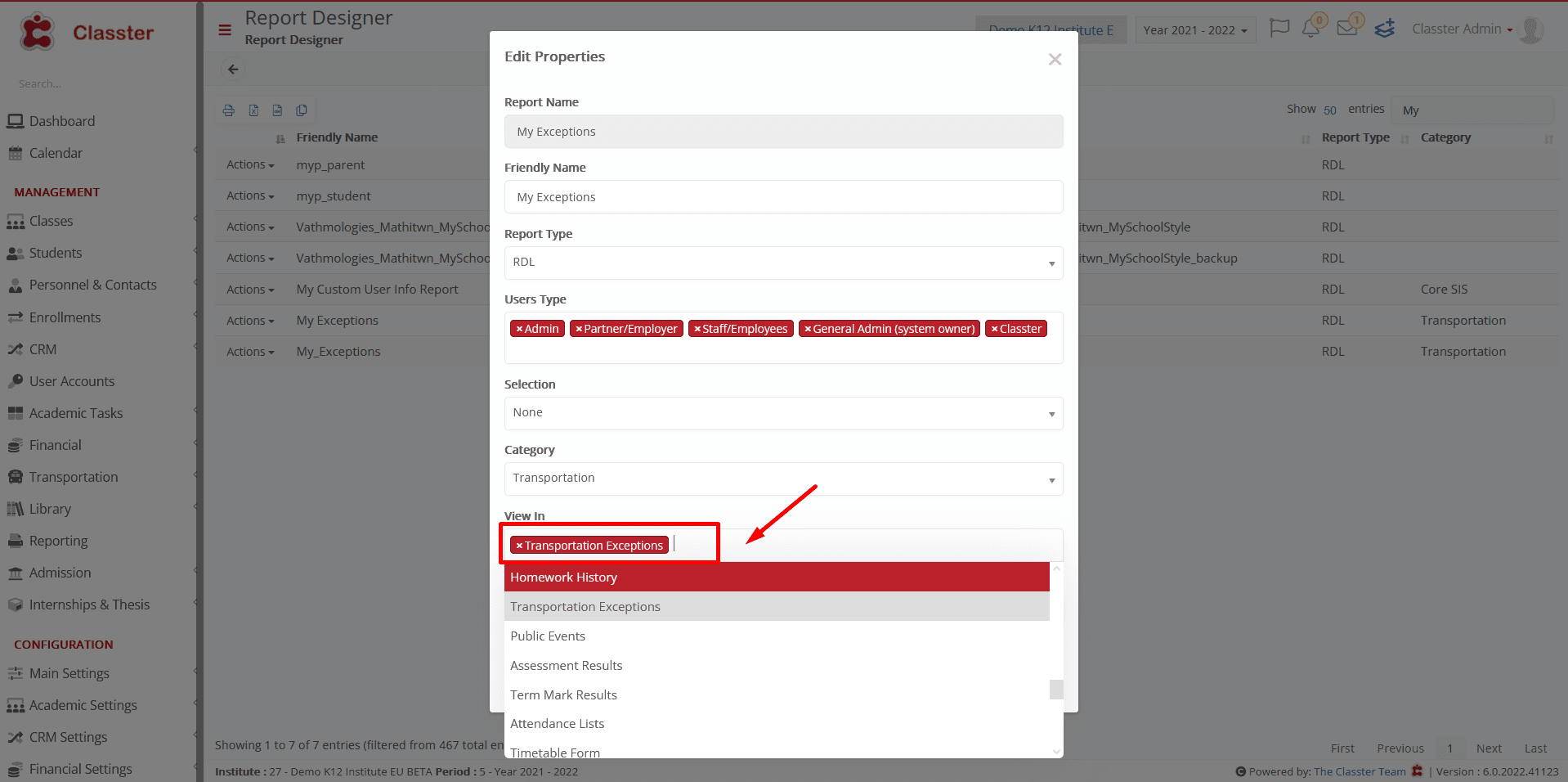Open the Report Type dropdown
Screen dimensions: 1568x782
click(783, 263)
